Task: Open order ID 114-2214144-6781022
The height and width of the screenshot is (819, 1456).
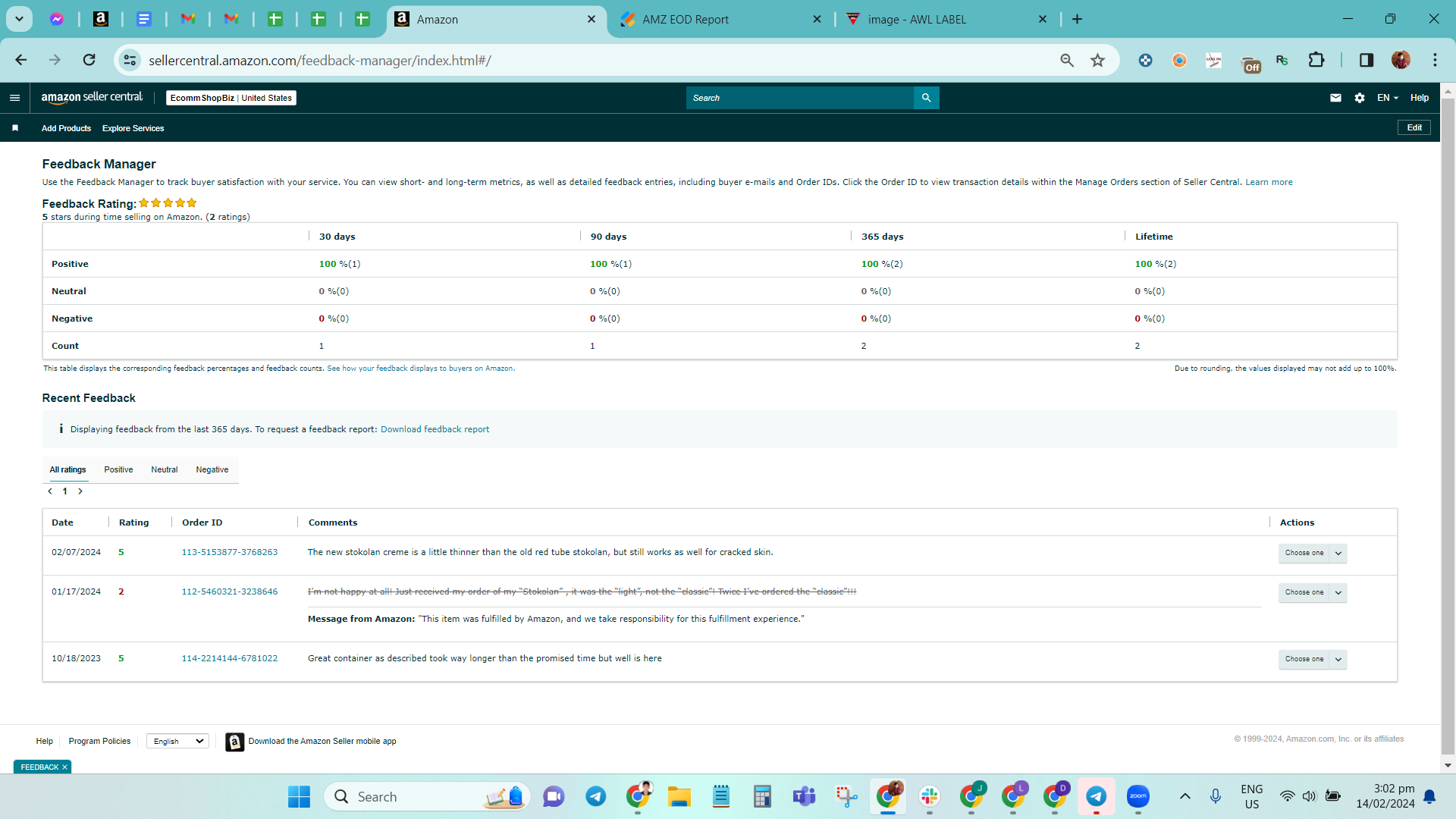Action: pos(230,658)
